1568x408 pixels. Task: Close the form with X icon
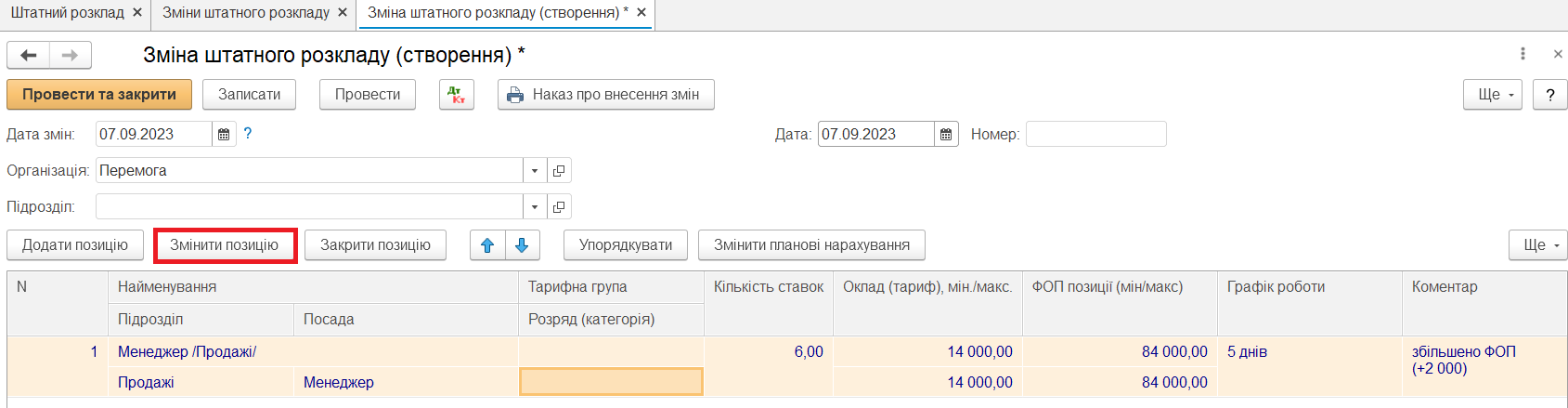pyautogui.click(x=1558, y=54)
